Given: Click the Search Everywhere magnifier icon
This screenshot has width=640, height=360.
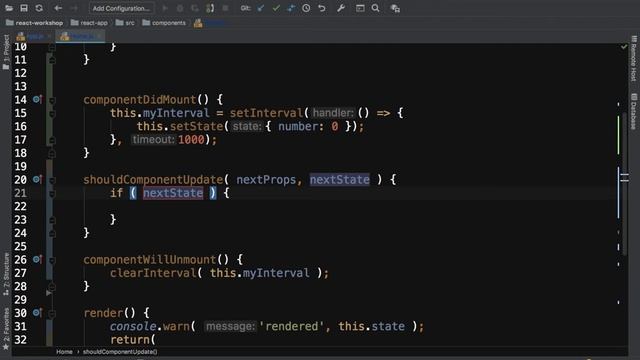Looking at the screenshot, I should (x=376, y=8).
